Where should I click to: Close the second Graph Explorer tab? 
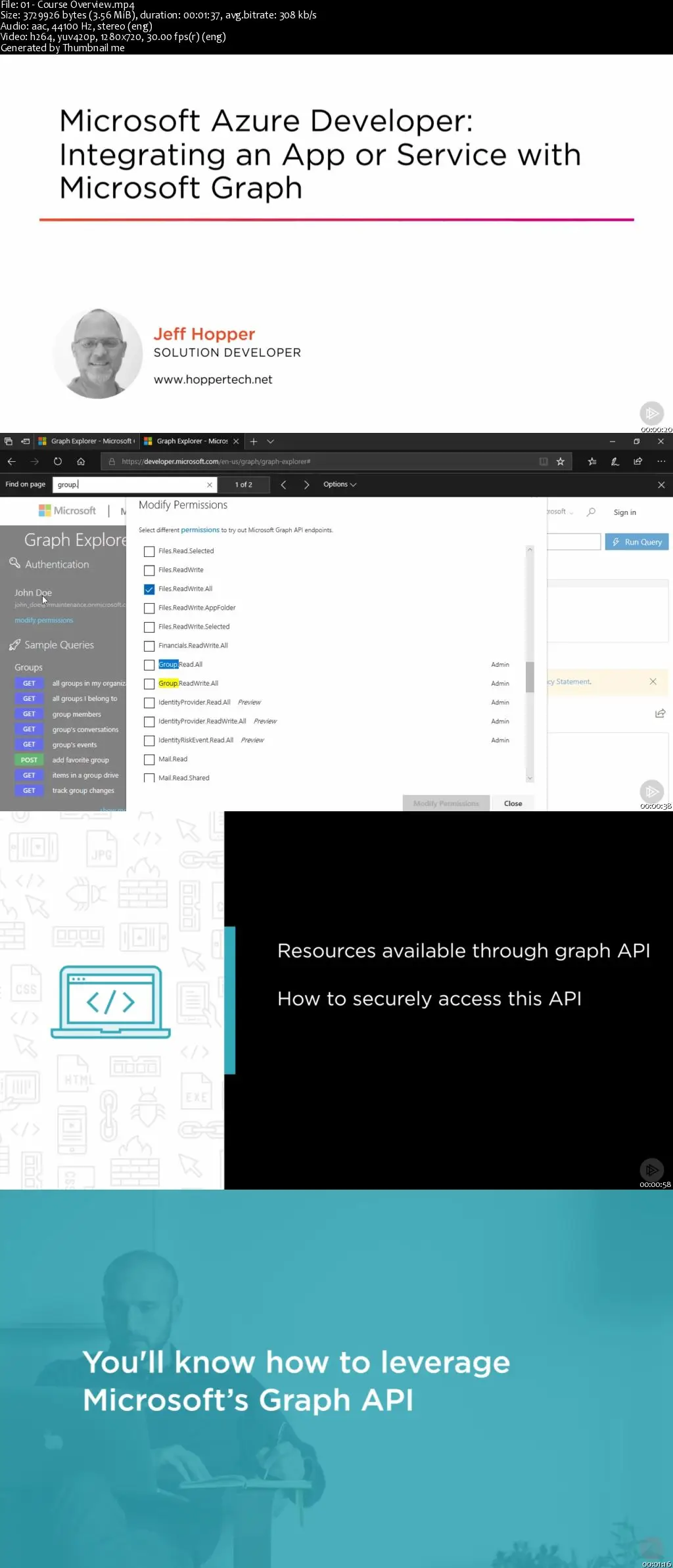[236, 441]
